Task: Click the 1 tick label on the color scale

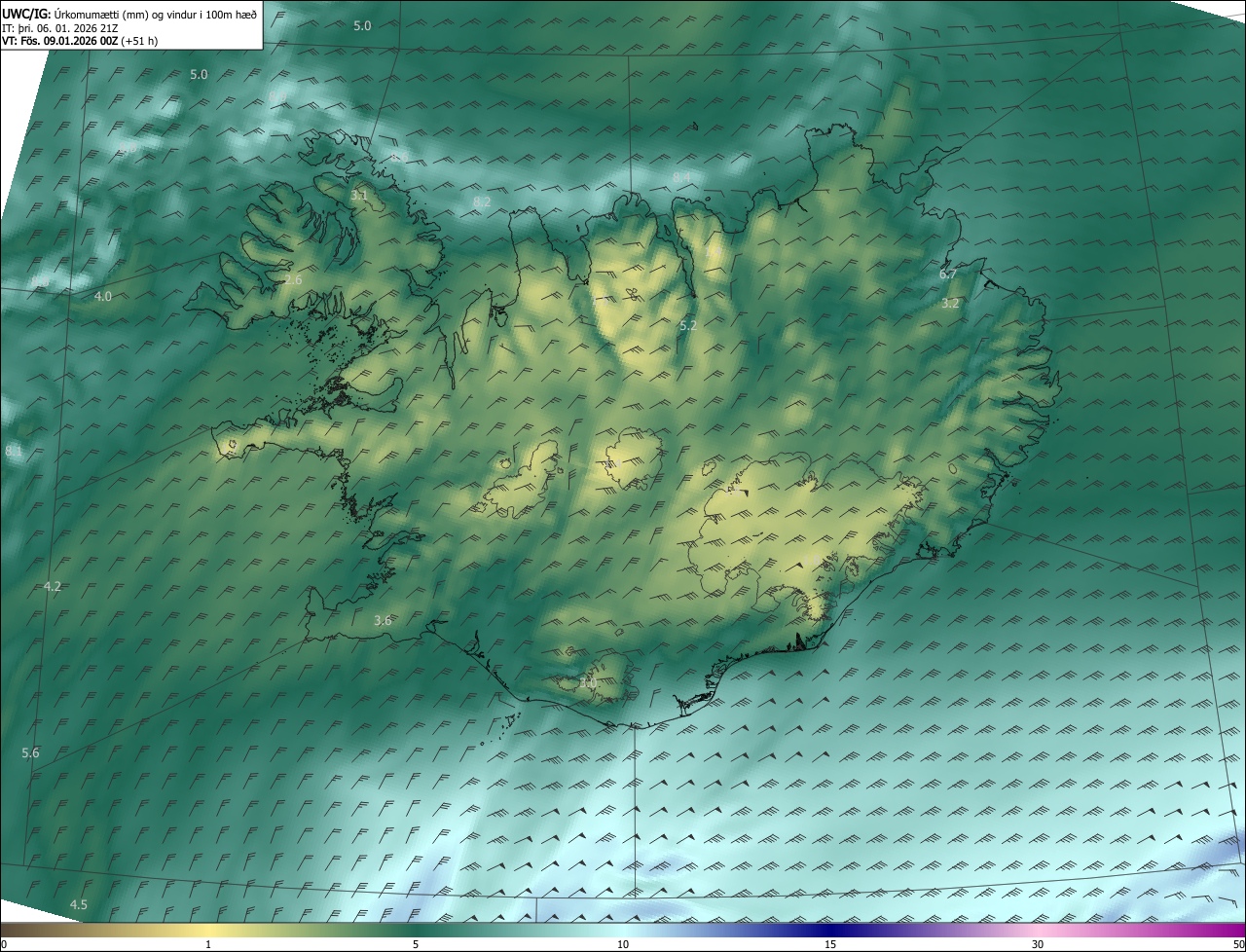Action: 208,944
